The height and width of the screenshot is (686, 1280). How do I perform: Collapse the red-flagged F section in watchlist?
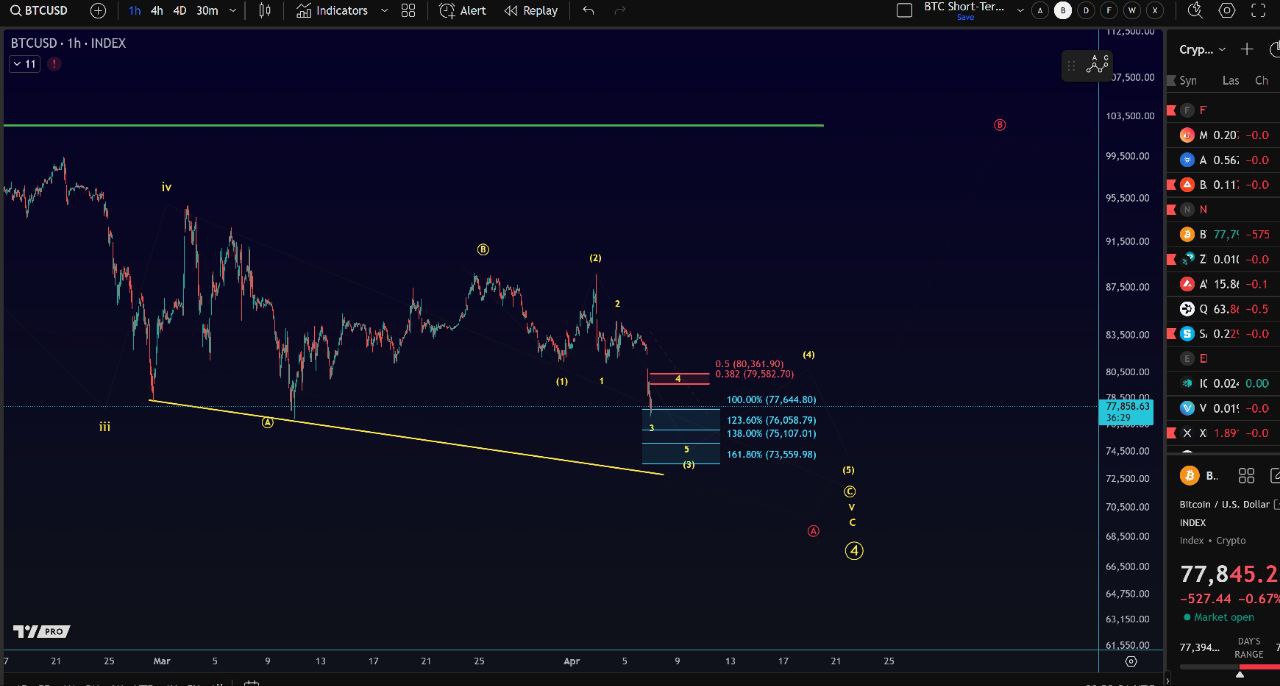pos(1224,110)
